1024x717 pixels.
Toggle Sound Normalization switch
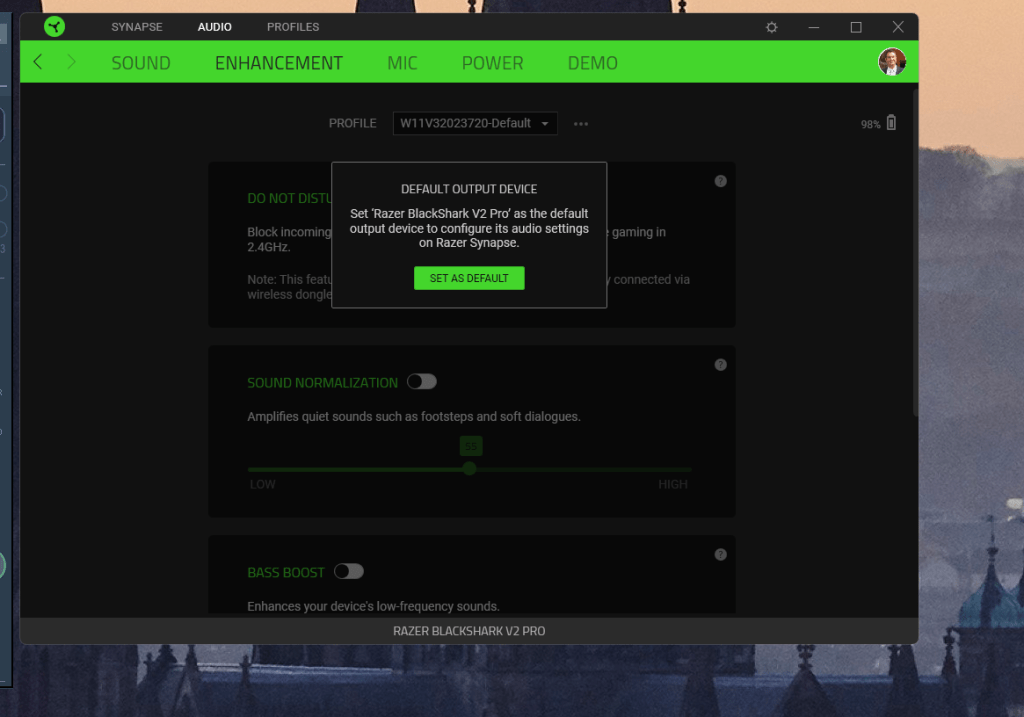(x=422, y=381)
